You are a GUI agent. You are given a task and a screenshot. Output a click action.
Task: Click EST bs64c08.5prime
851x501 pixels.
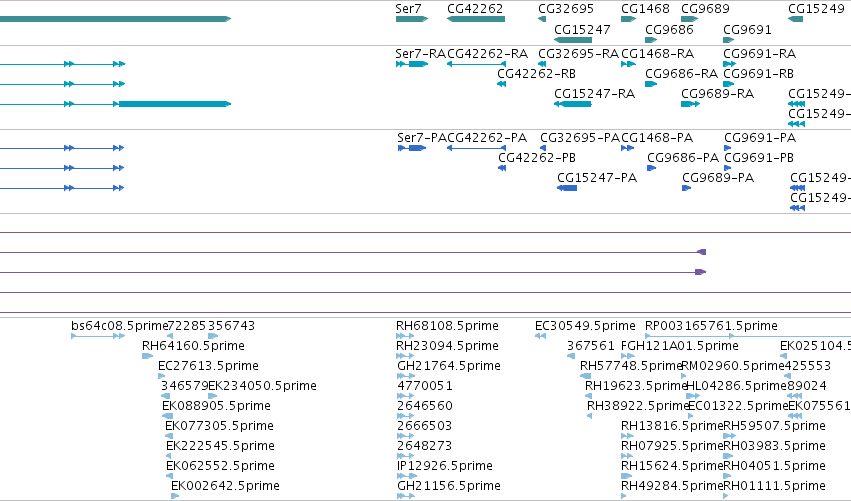point(119,326)
